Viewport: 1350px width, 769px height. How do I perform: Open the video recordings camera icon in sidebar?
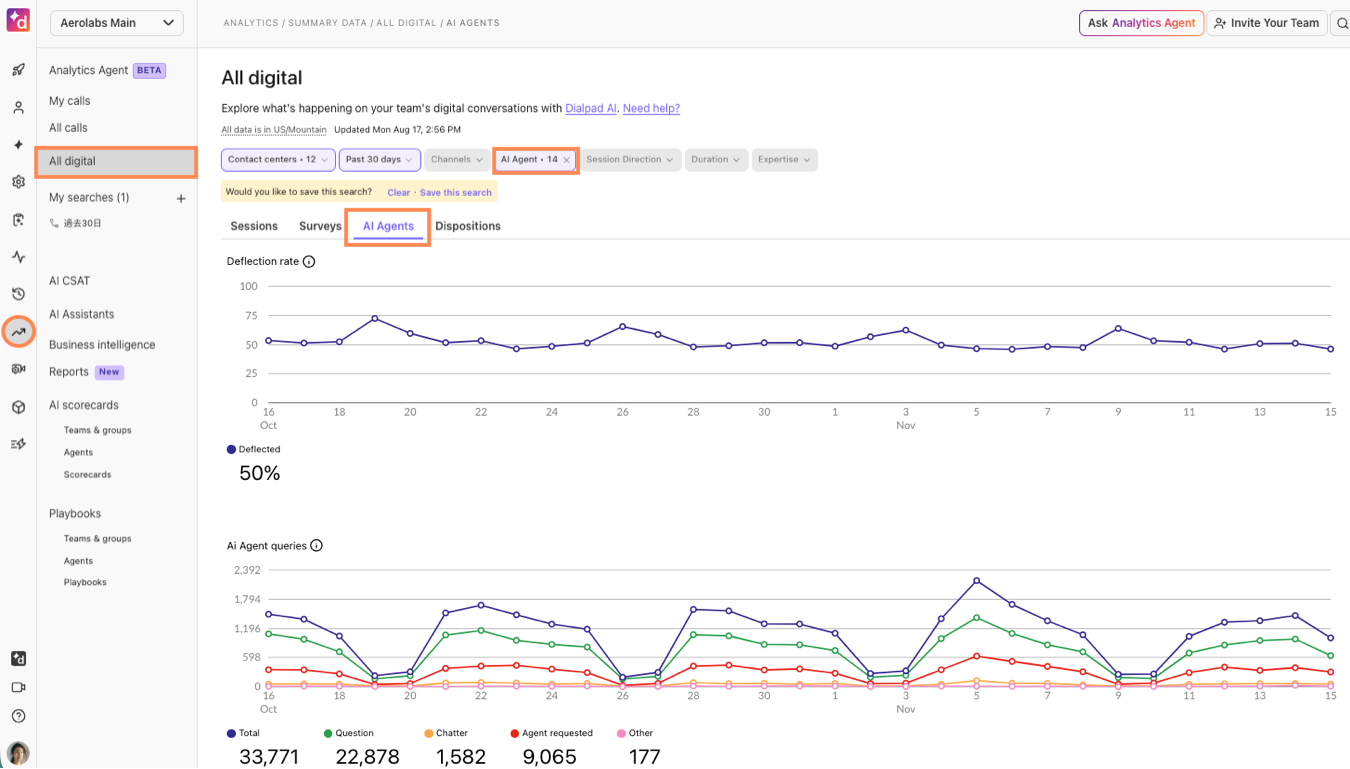click(18, 369)
